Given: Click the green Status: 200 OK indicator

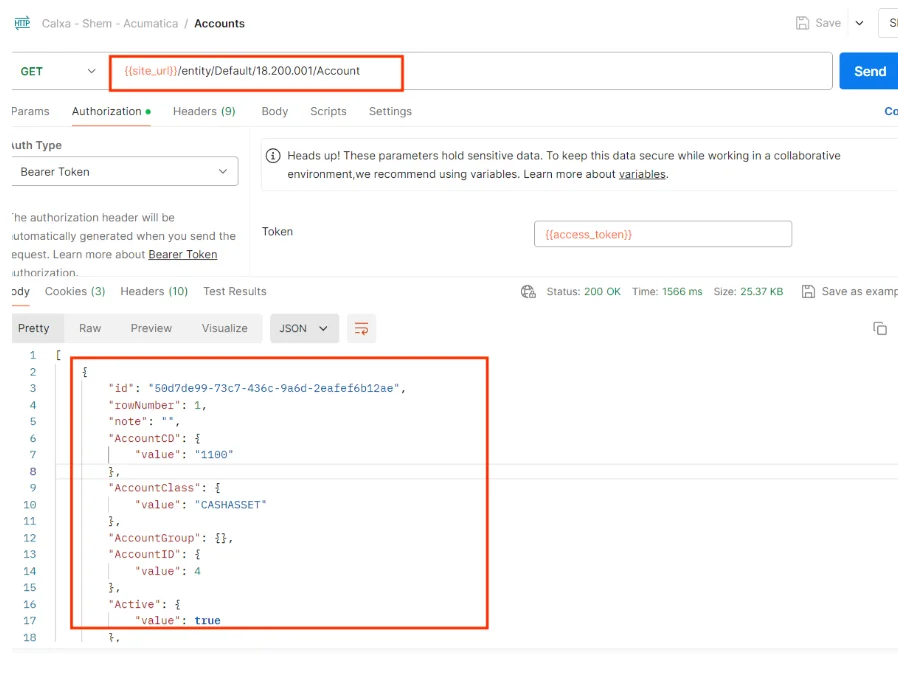Looking at the screenshot, I should coord(574,291).
